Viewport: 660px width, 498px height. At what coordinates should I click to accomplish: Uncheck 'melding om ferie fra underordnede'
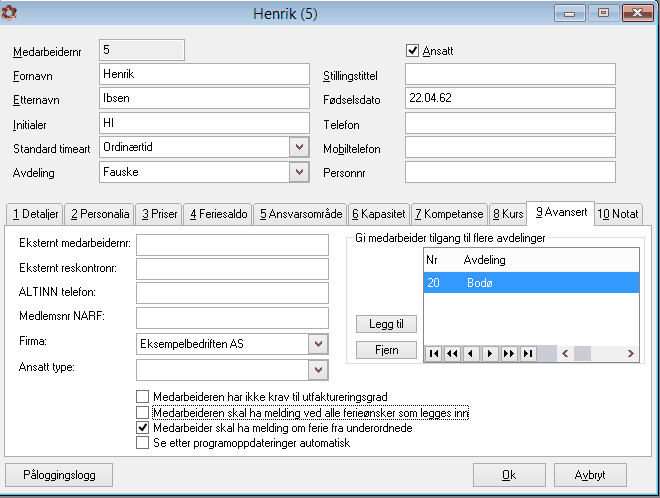click(x=142, y=428)
